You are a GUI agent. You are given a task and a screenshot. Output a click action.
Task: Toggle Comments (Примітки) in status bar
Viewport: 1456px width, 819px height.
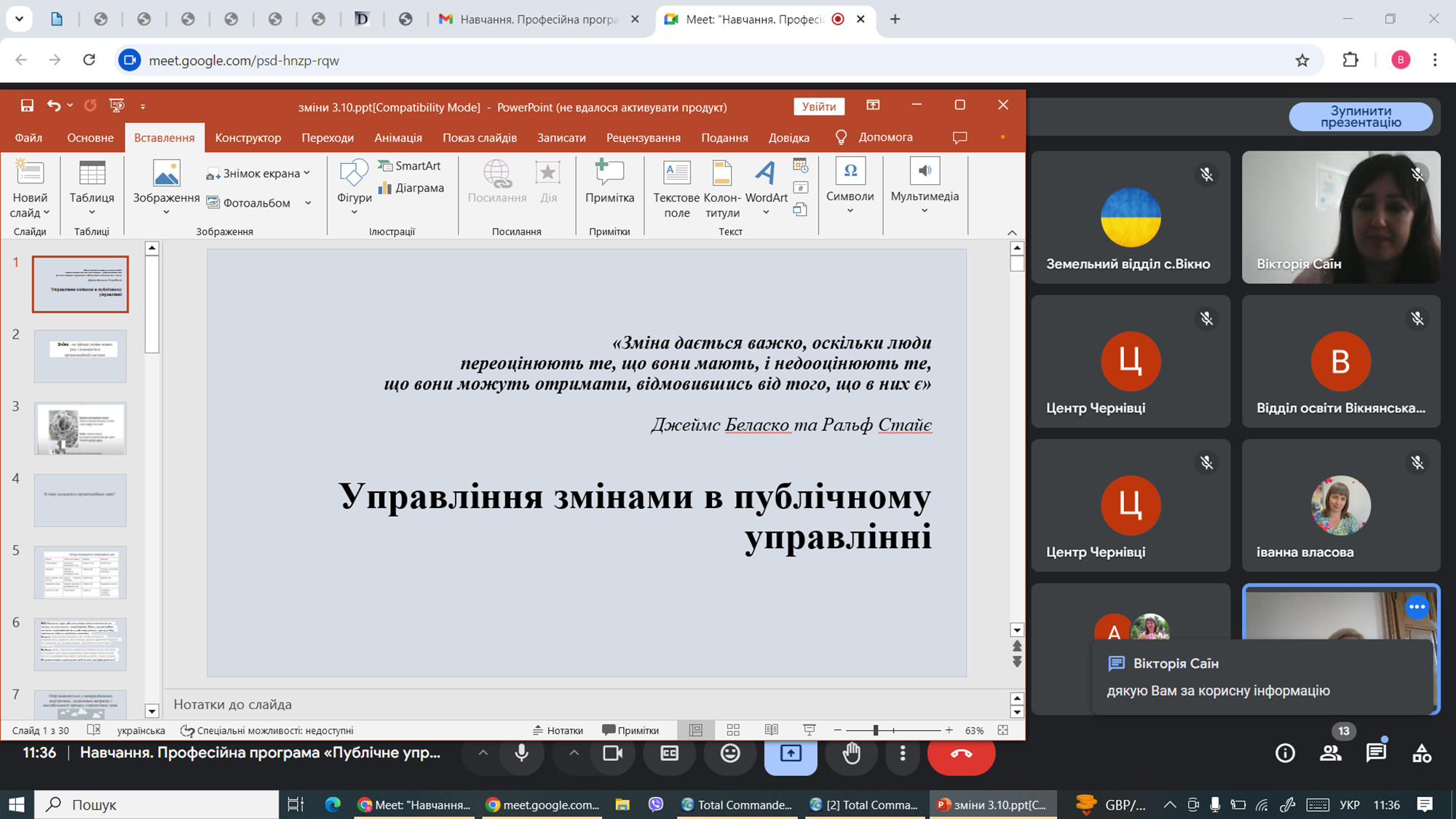click(x=630, y=730)
